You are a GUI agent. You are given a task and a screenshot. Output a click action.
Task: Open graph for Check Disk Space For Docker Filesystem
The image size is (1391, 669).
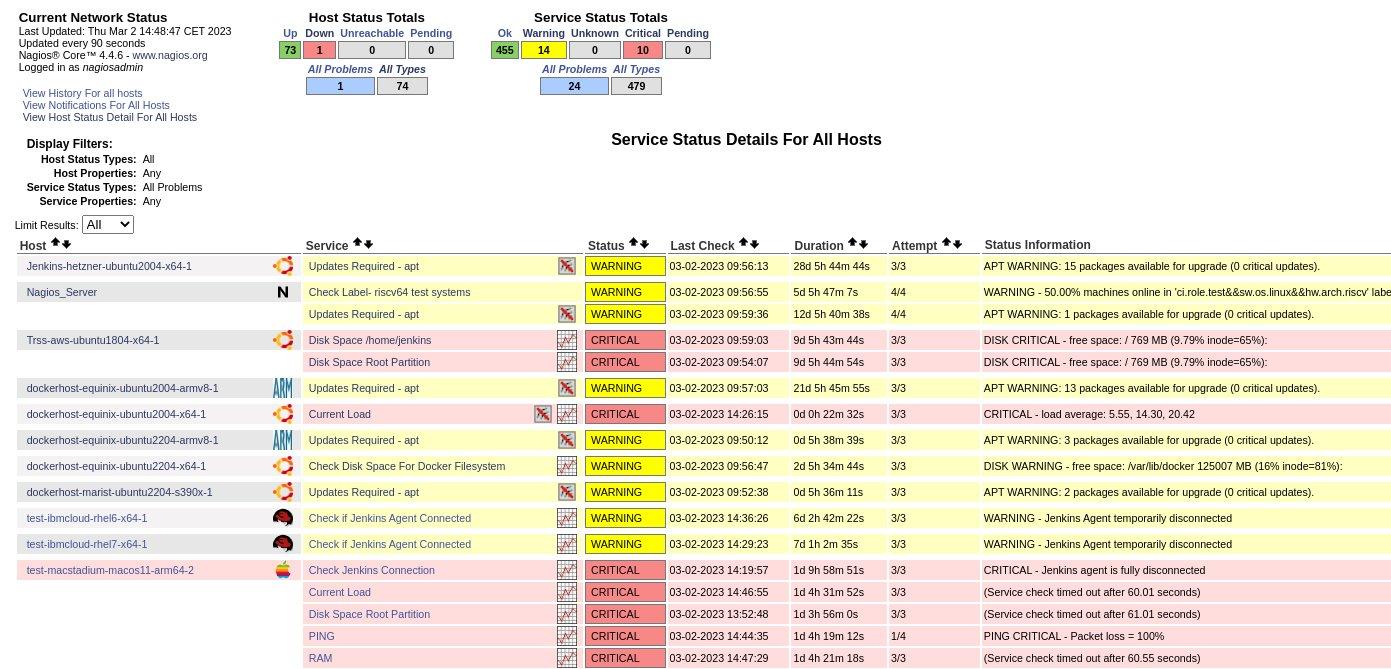pyautogui.click(x=567, y=466)
